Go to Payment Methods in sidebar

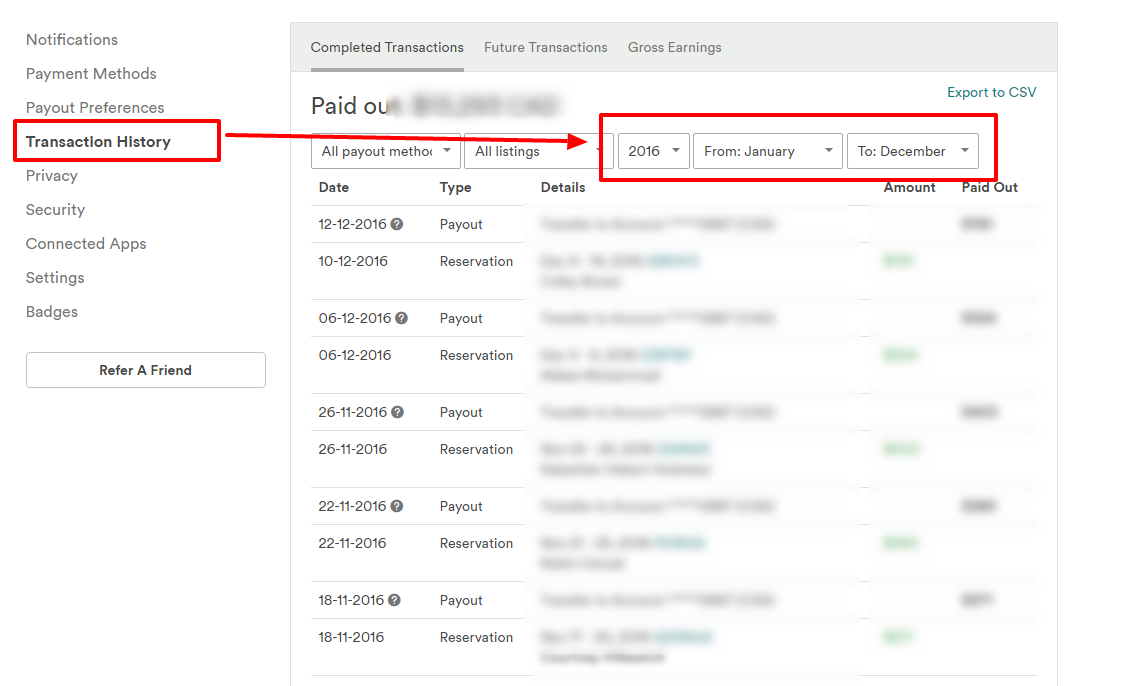(x=91, y=74)
